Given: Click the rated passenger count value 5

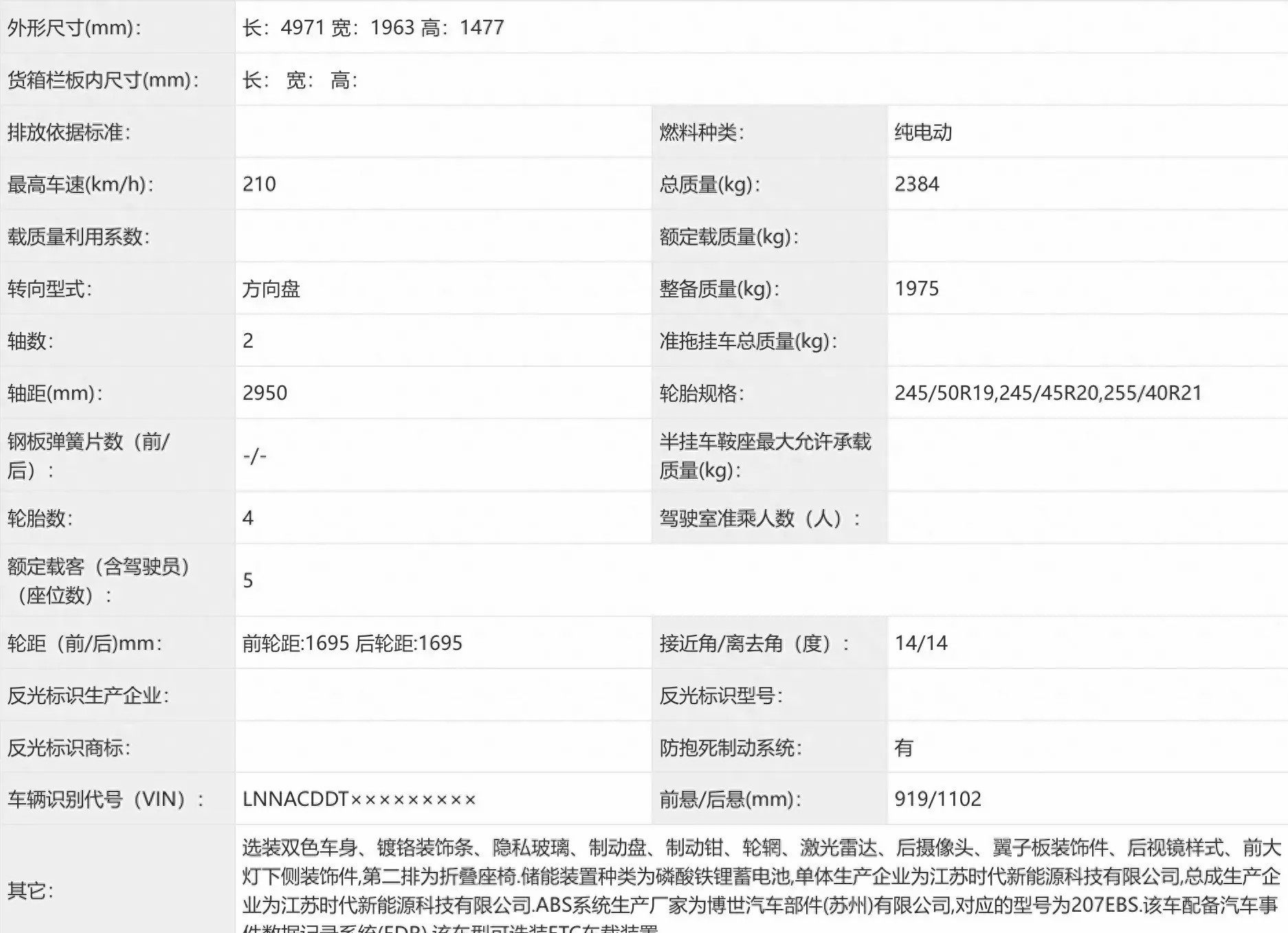Looking at the screenshot, I should (x=248, y=581).
